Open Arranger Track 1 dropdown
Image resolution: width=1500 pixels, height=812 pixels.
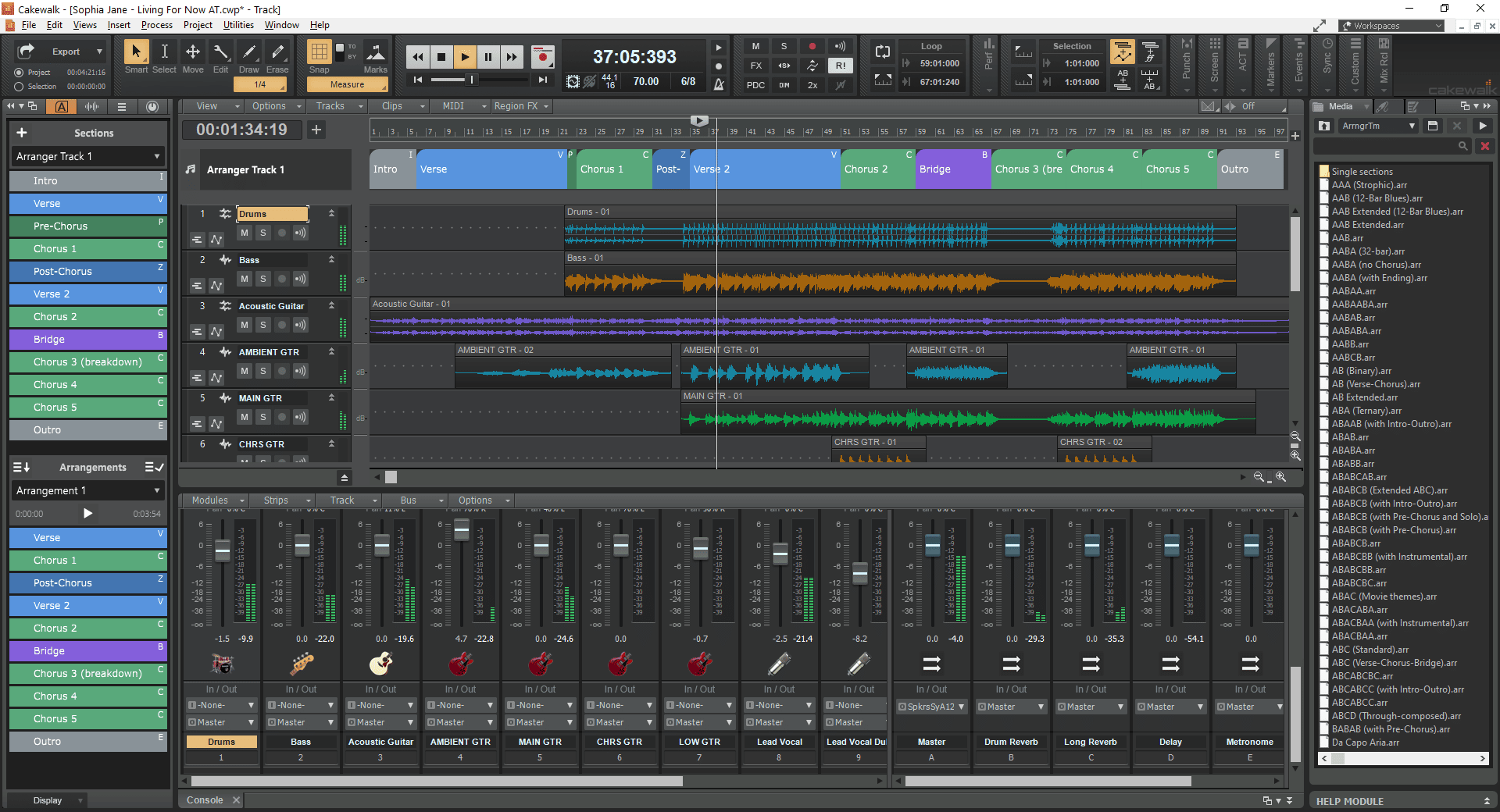[87, 156]
